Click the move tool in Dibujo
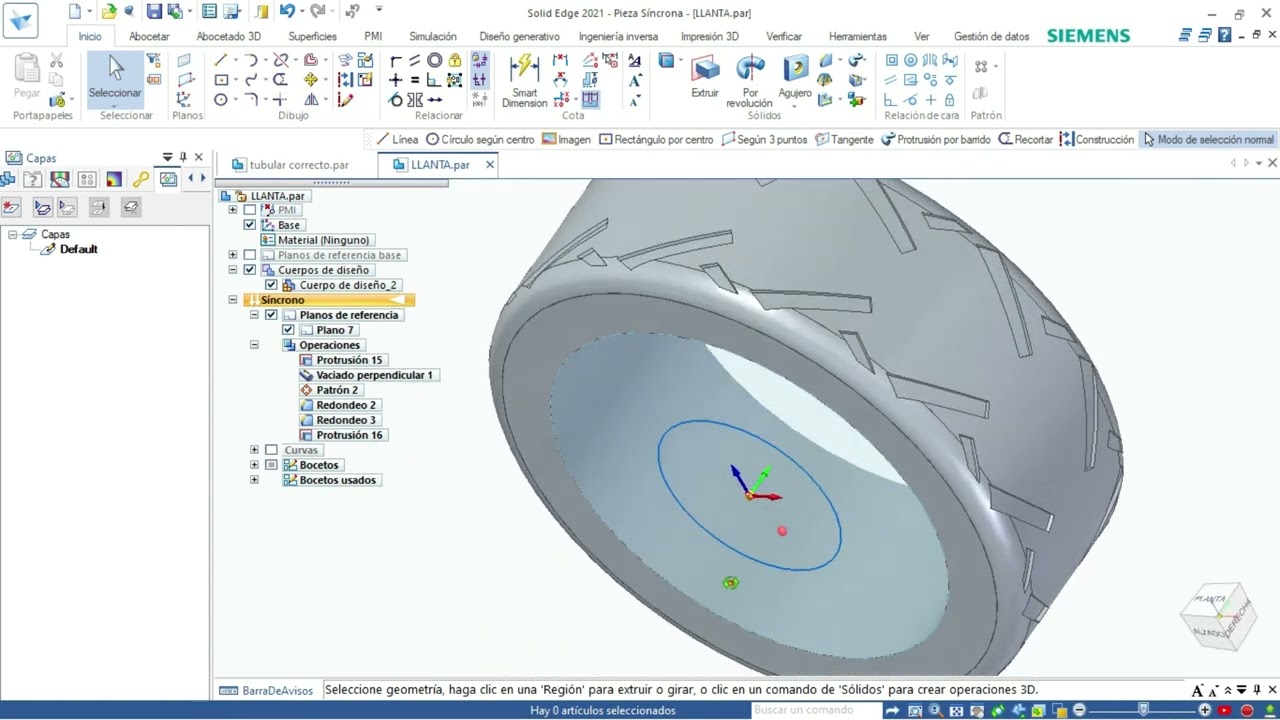This screenshot has width=1280, height=720. tap(312, 80)
